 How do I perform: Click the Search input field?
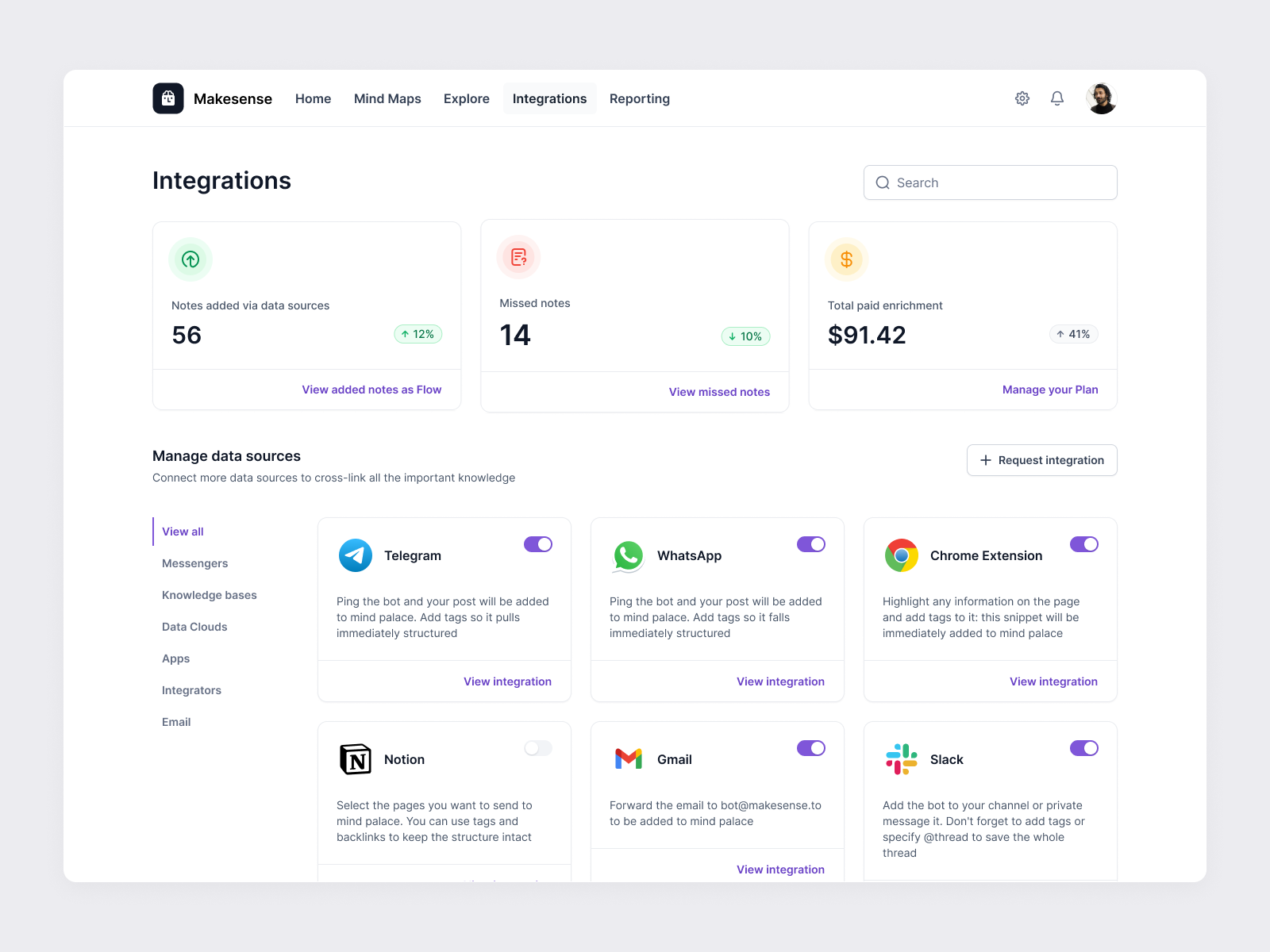pos(990,182)
